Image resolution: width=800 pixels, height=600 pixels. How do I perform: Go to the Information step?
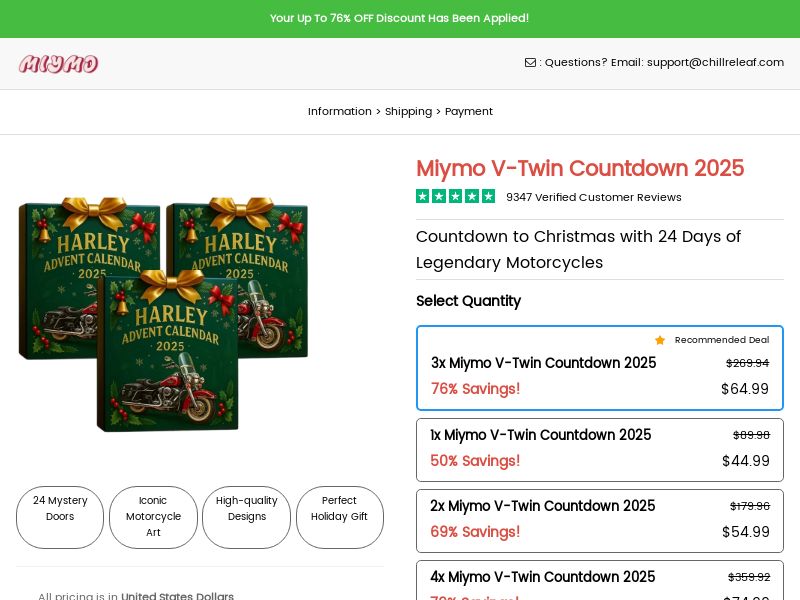click(339, 111)
